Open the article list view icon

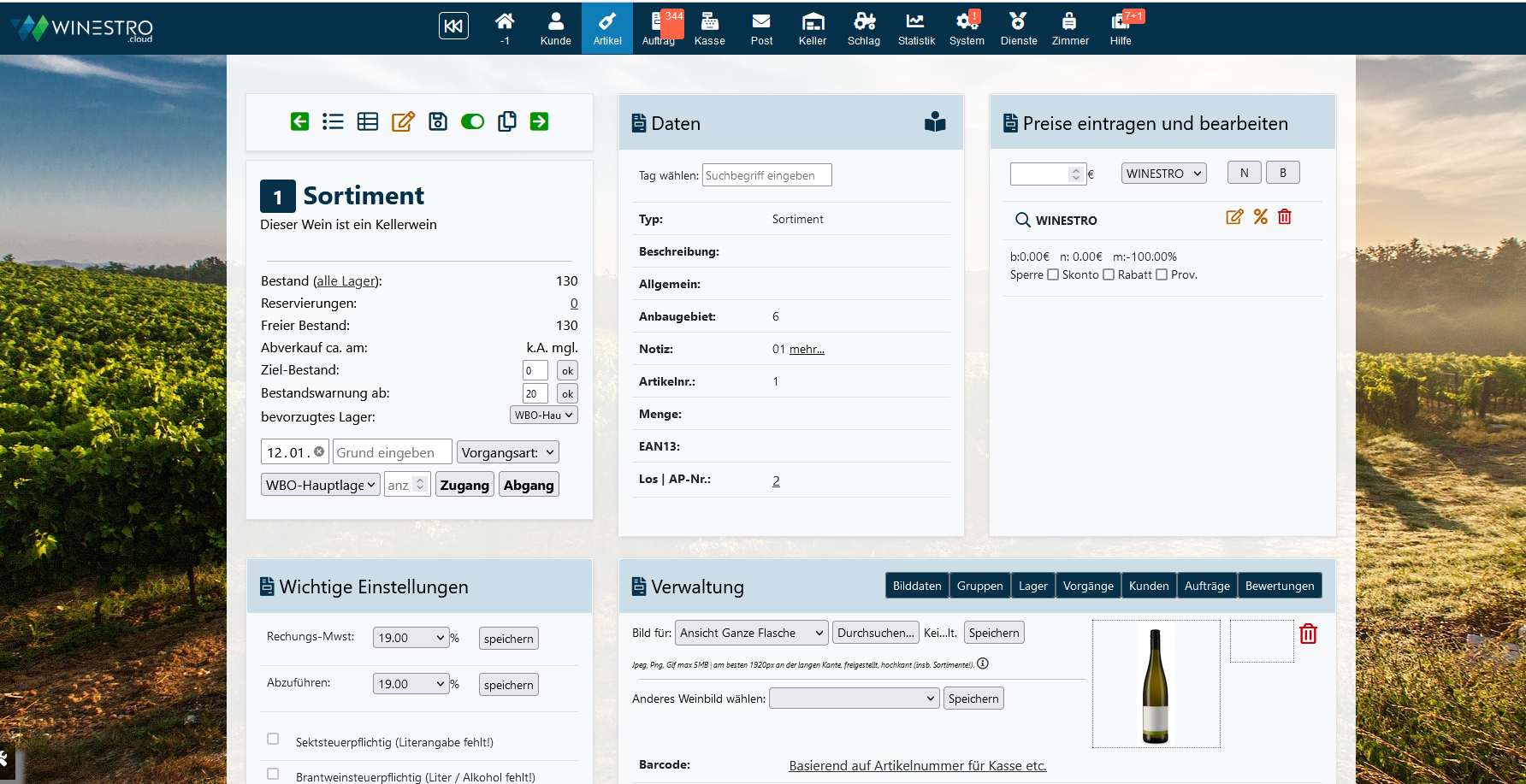tap(333, 121)
